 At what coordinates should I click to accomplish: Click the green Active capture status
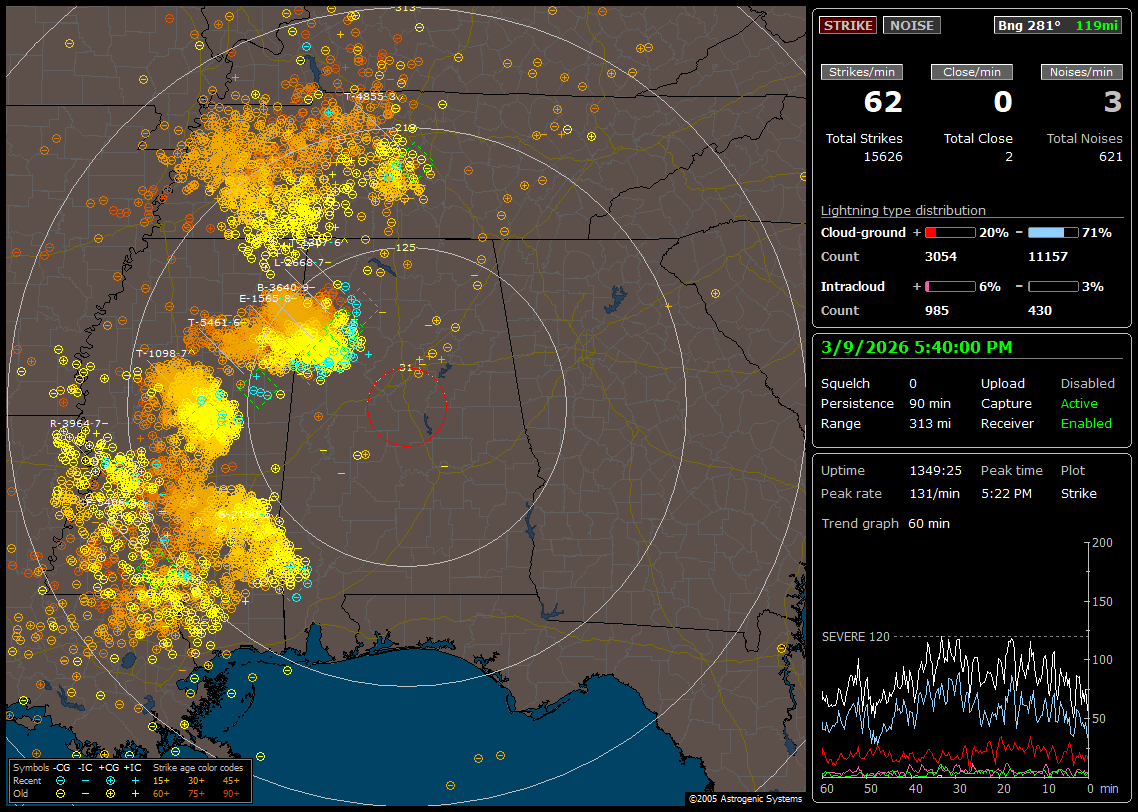point(1079,404)
